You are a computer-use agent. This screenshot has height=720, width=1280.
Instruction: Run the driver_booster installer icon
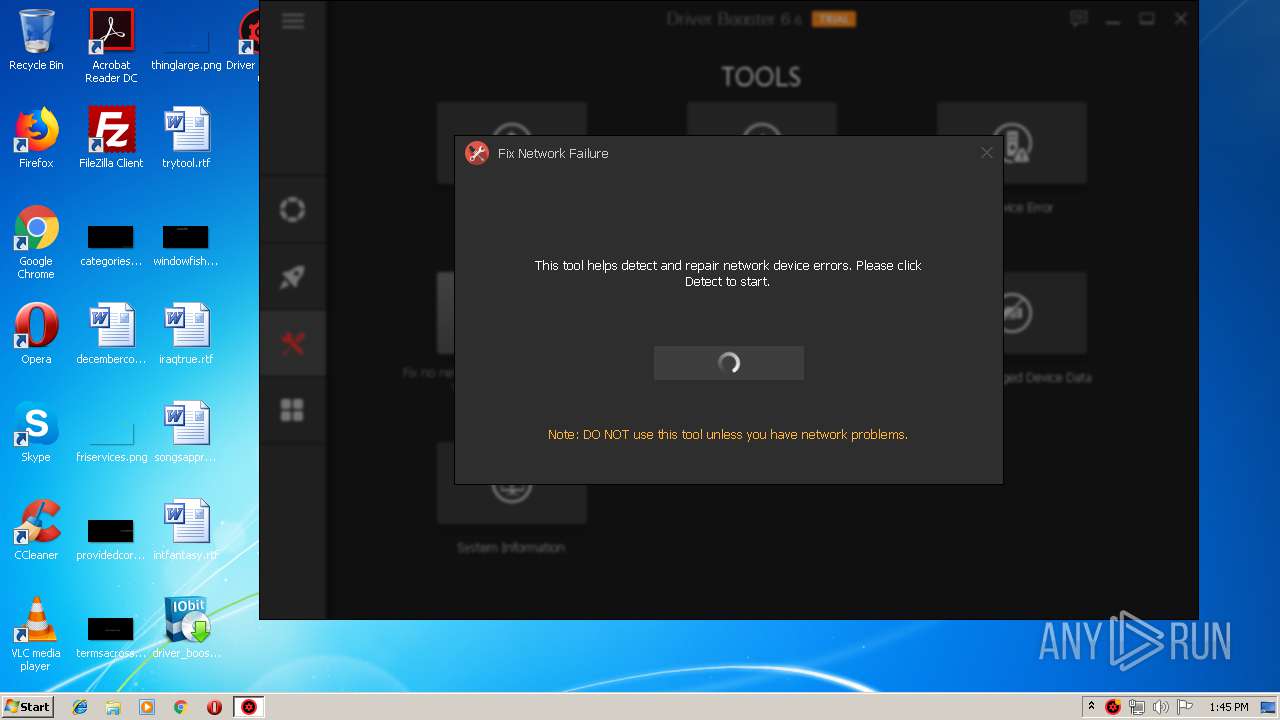coord(186,628)
